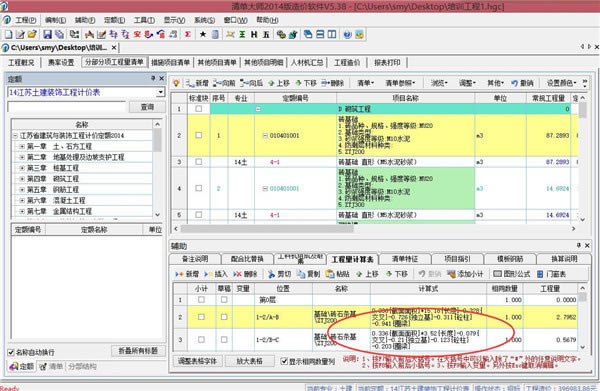This screenshot has width=600, height=391.
Task: Switch to 费率设置 tab
Action: point(61,62)
